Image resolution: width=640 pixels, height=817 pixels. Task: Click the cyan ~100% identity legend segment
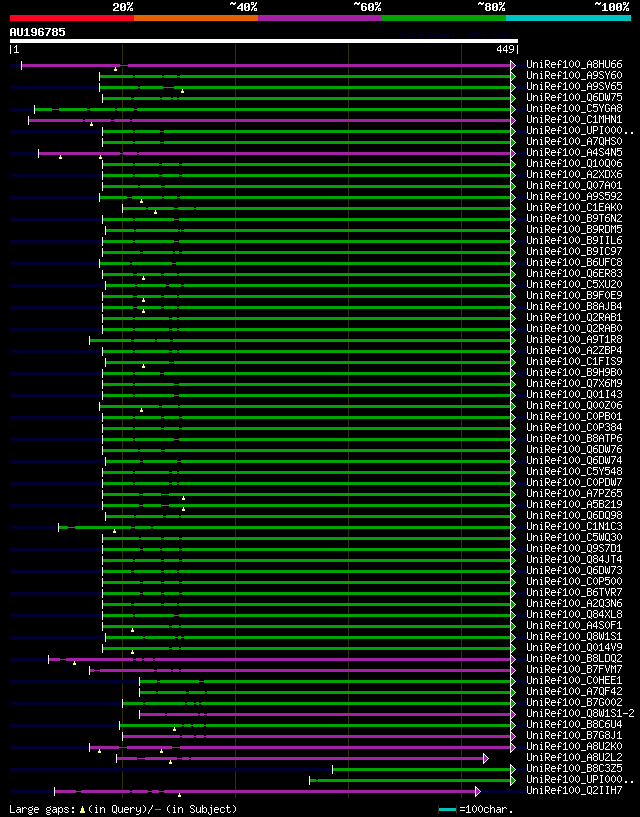(569, 18)
